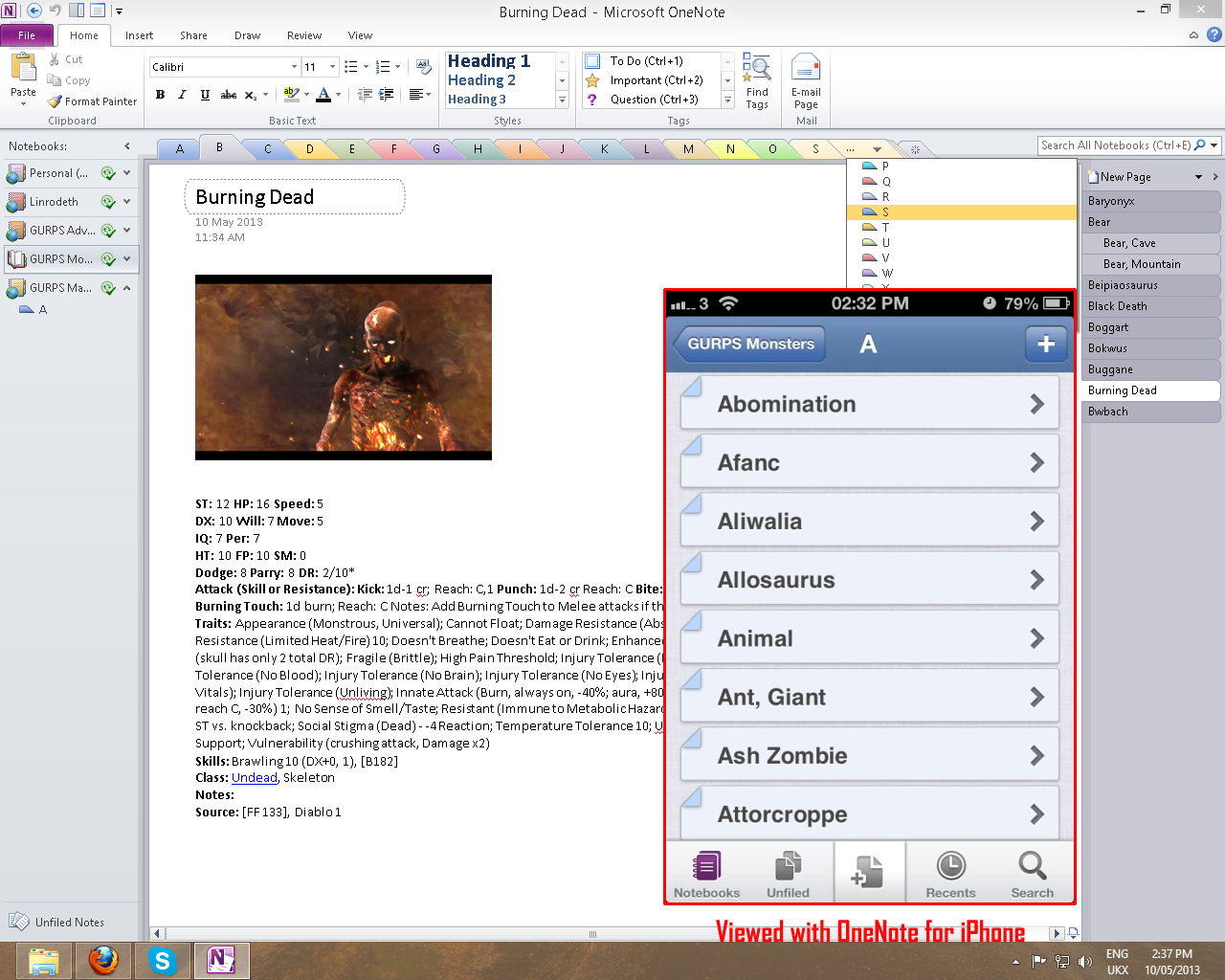The width and height of the screenshot is (1225, 980).
Task: Tap Notebooks icon in iPhone view
Action: click(x=706, y=874)
